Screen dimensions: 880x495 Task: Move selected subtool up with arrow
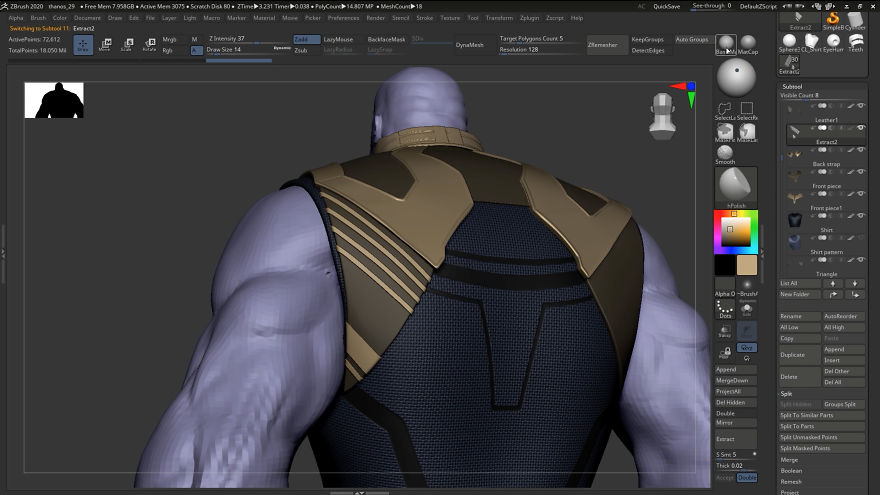[833, 283]
